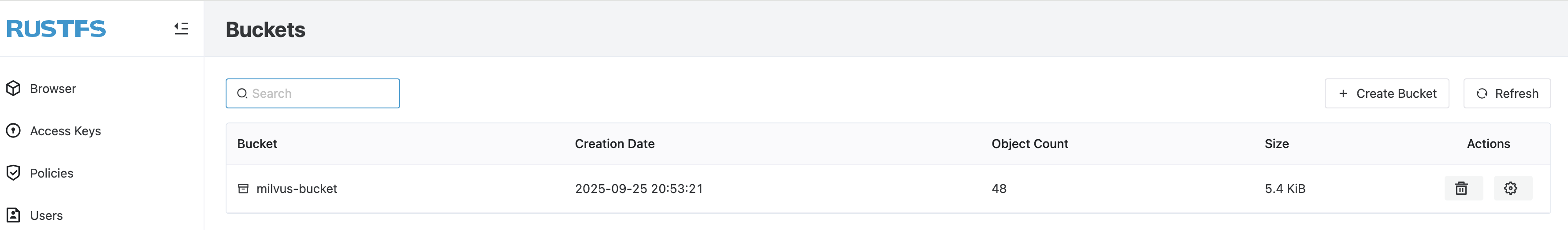This screenshot has height=230, width=1568.
Task: Click the magnifier icon in search box
Action: click(x=242, y=94)
